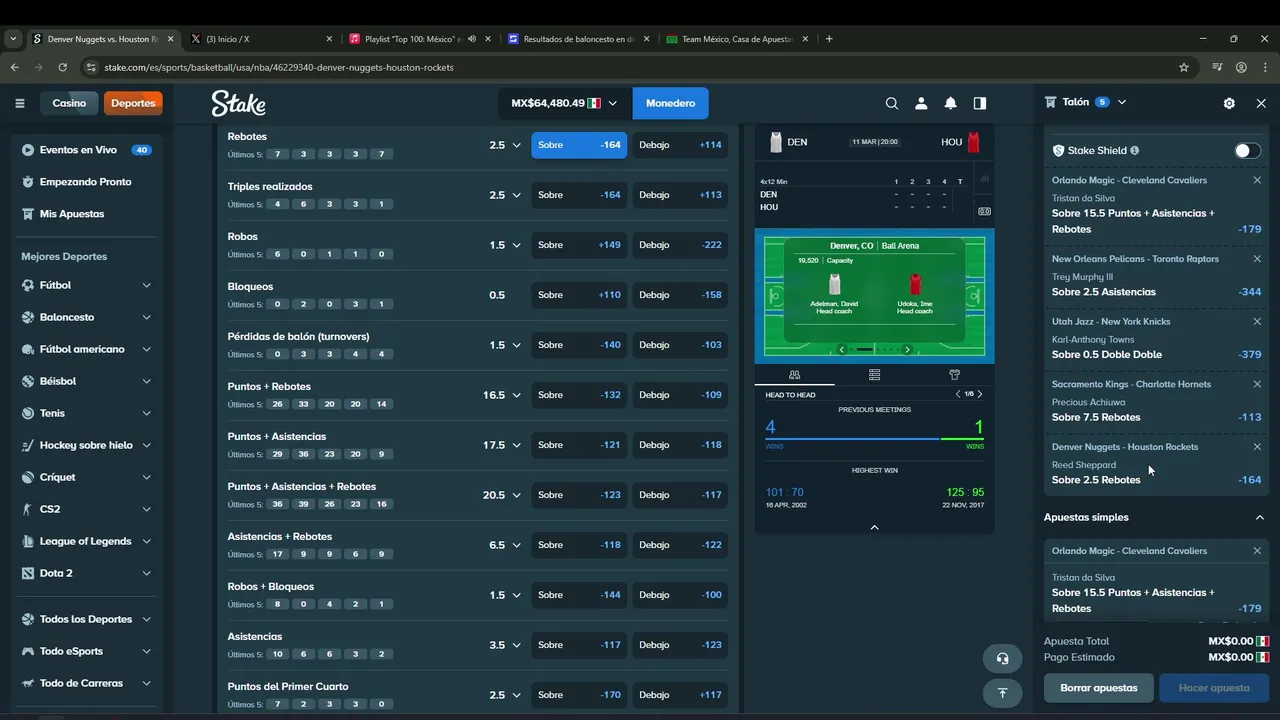Screen dimensions: 1280x720
Task: Open Mis Apuestas menu item
Action: (x=86, y=214)
